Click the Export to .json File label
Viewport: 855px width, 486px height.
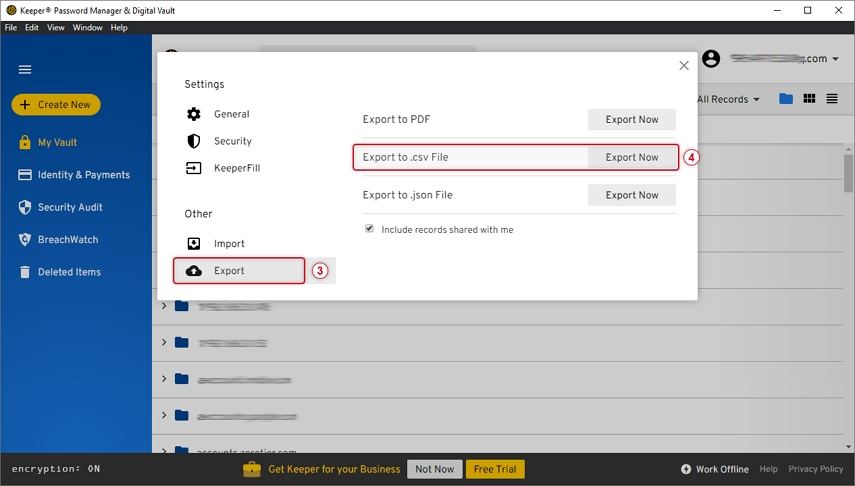coord(407,195)
